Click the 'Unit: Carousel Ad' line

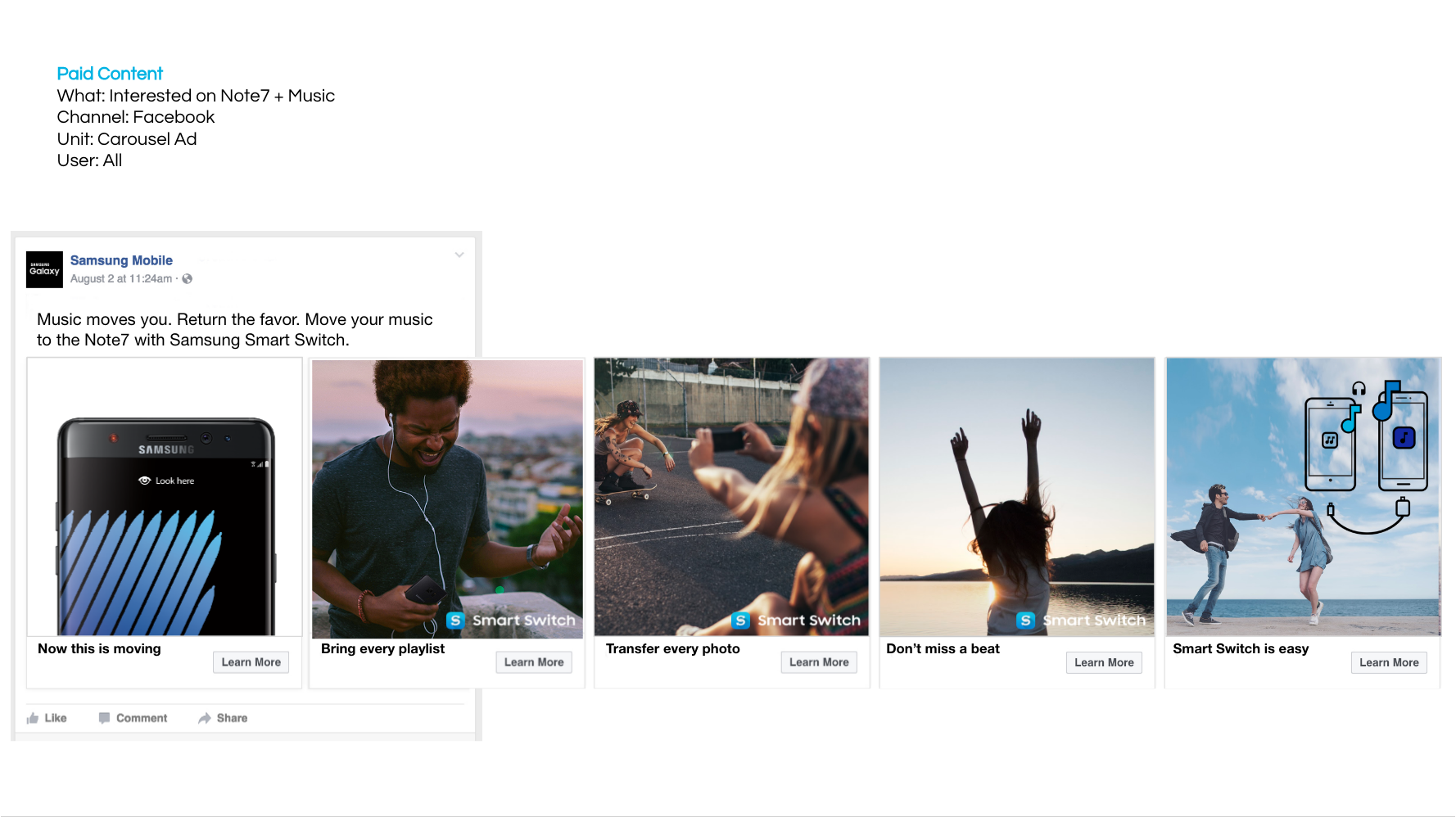coord(127,139)
